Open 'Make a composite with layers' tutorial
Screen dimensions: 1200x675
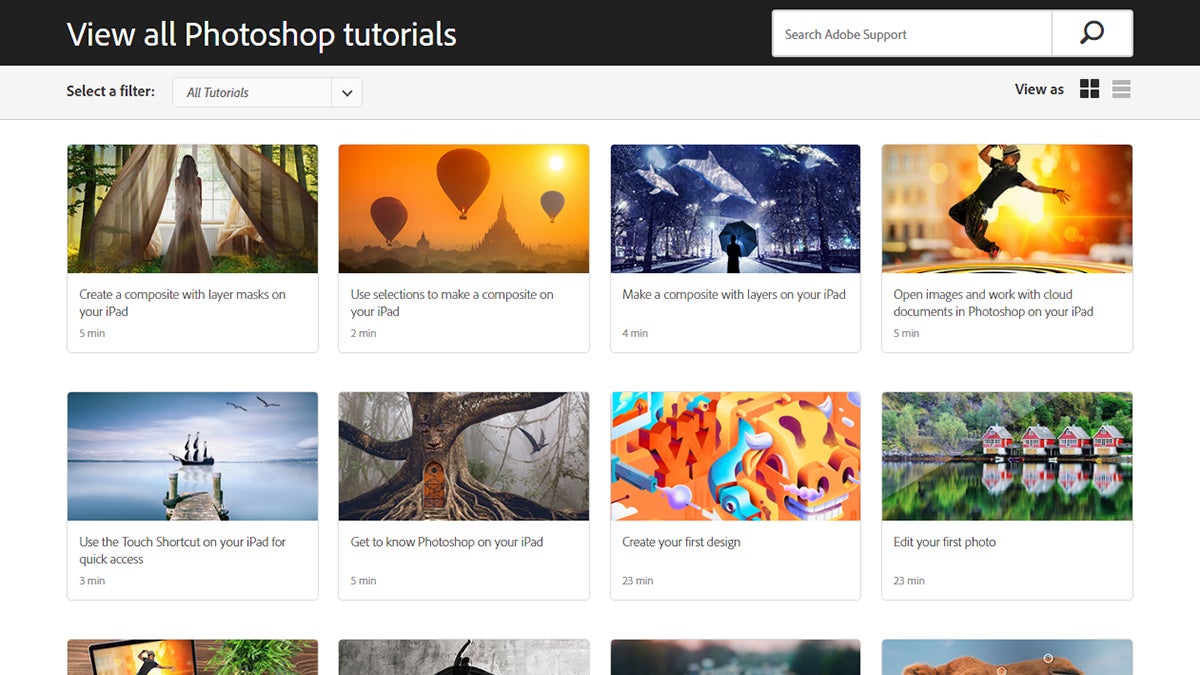(734, 295)
